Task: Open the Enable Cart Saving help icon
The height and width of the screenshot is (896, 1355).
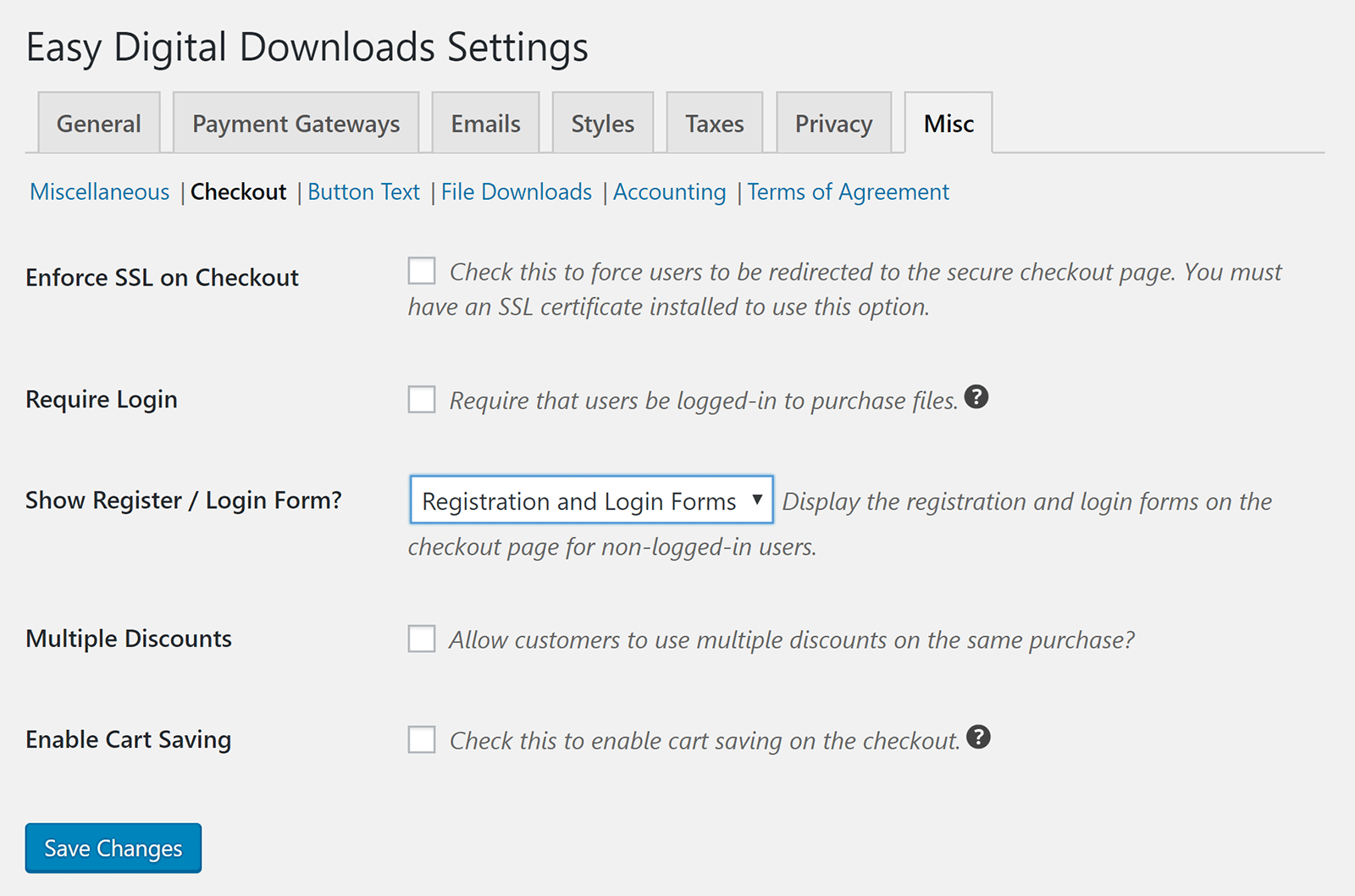Action: (x=978, y=738)
